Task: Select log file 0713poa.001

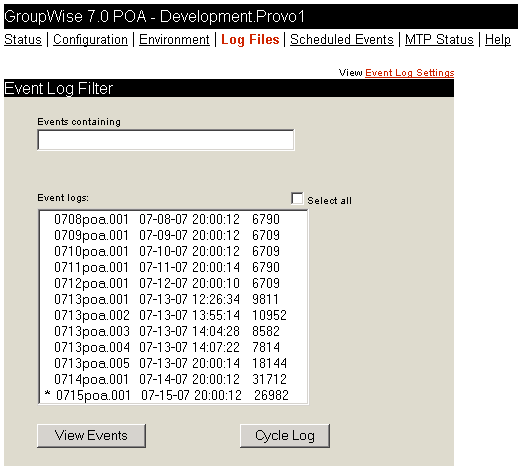Action: point(173,299)
